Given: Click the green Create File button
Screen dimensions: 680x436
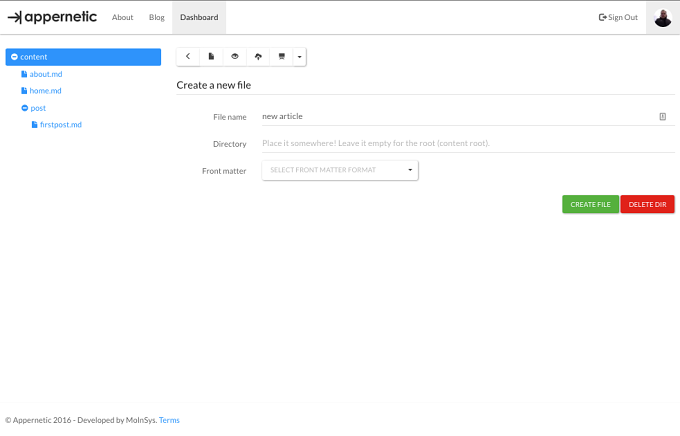Looking at the screenshot, I should (590, 204).
